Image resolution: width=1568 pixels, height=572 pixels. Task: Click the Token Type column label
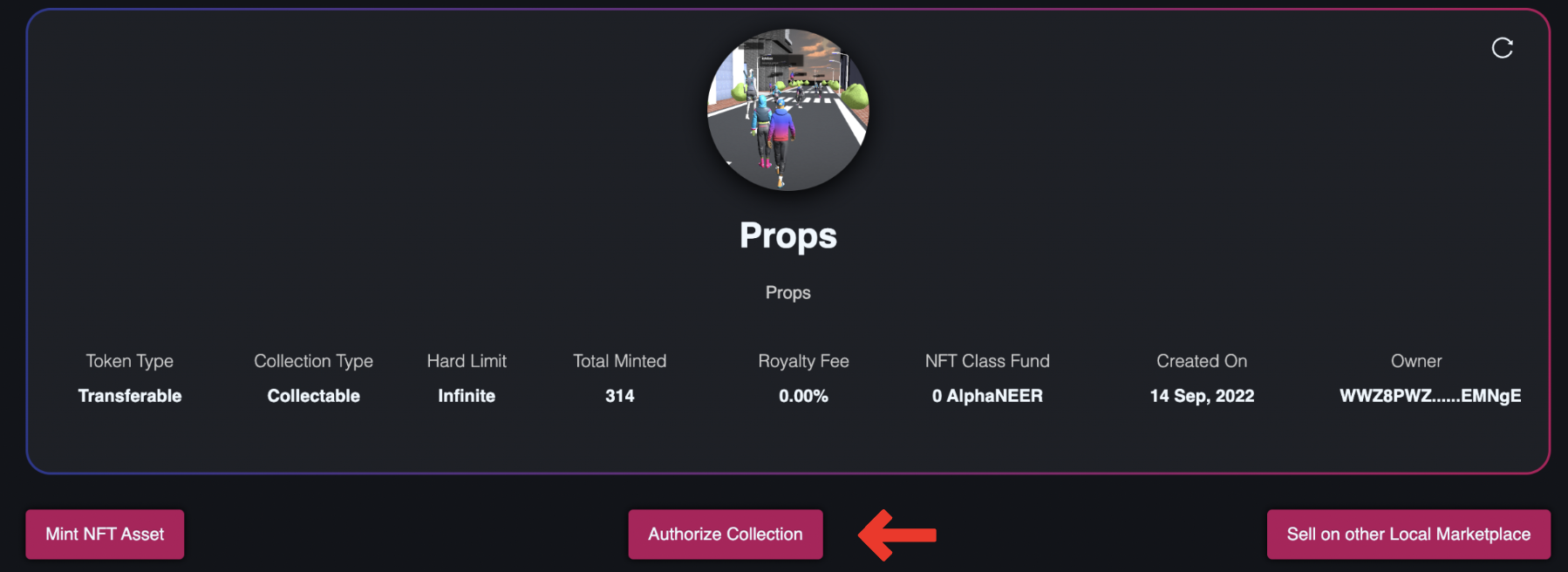point(130,361)
